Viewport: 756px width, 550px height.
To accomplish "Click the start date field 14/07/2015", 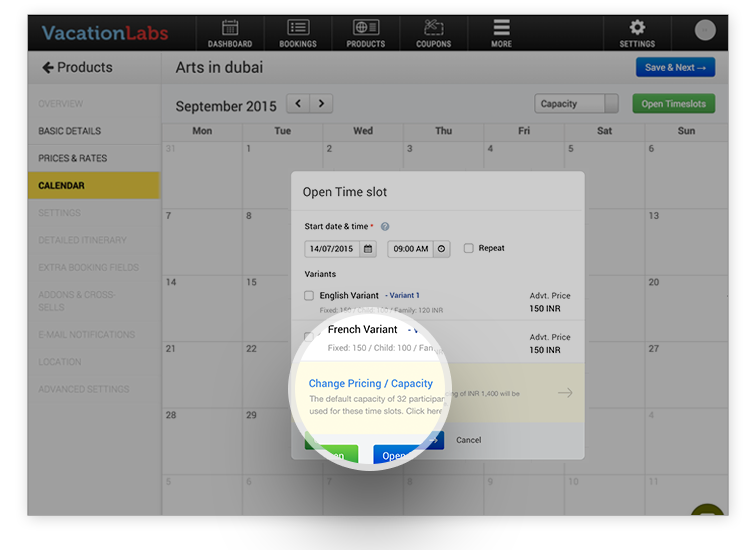I will pyautogui.click(x=332, y=249).
